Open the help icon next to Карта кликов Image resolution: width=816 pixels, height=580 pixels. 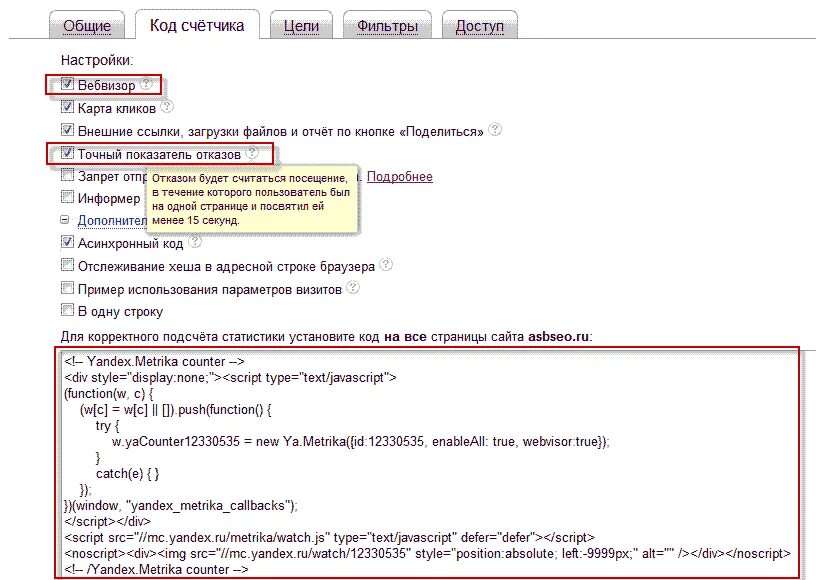pyautogui.click(x=167, y=107)
